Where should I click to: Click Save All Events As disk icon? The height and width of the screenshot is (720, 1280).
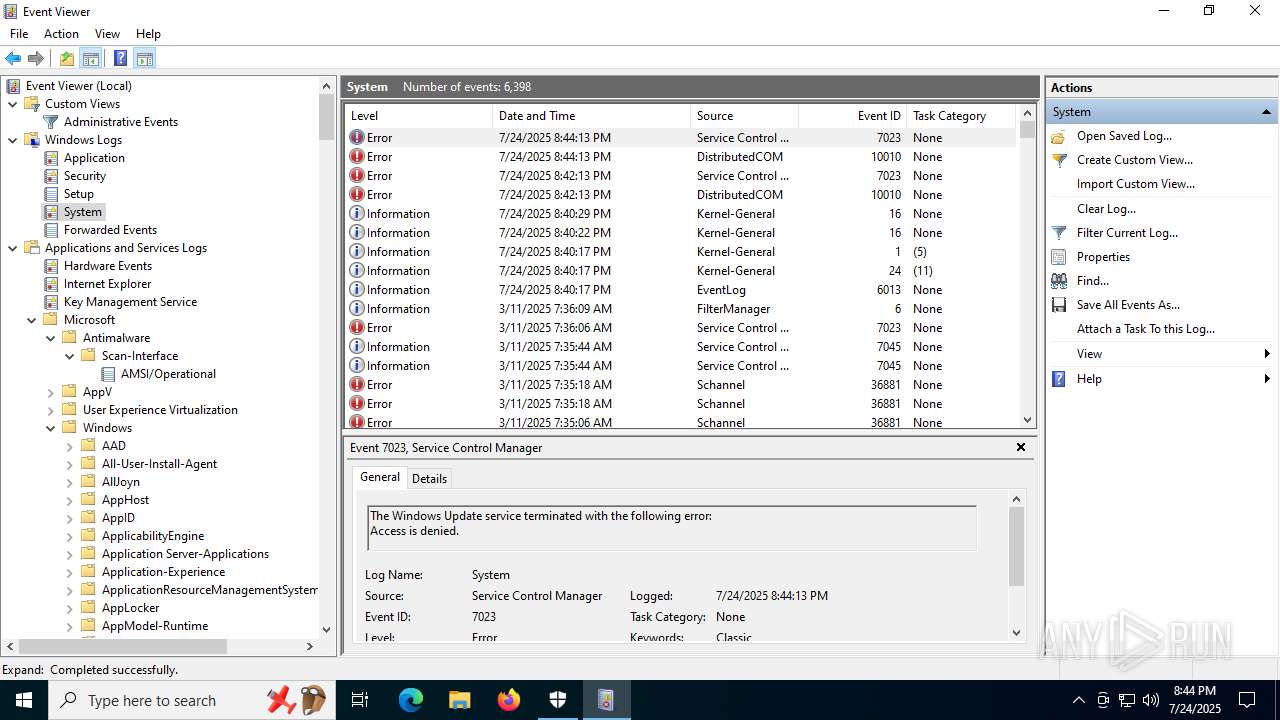(x=1059, y=305)
